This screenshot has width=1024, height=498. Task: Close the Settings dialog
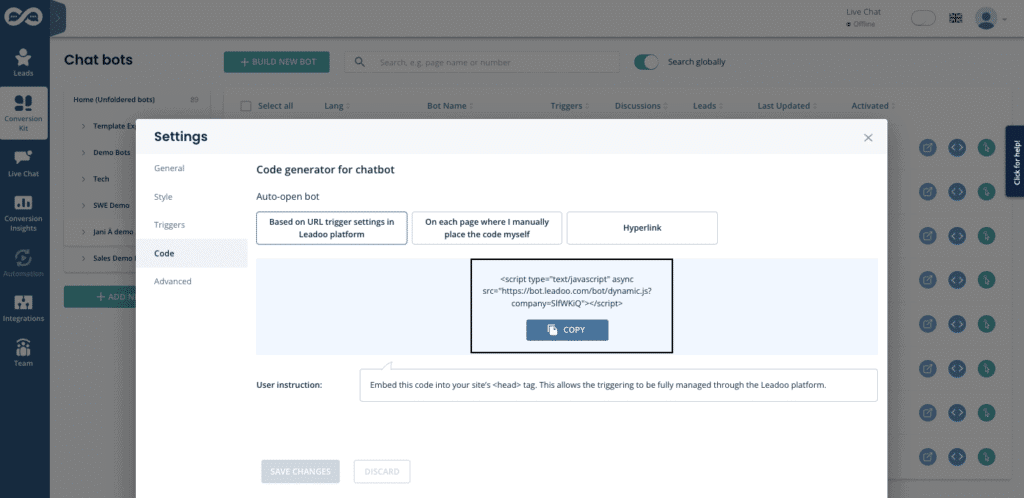pos(868,138)
